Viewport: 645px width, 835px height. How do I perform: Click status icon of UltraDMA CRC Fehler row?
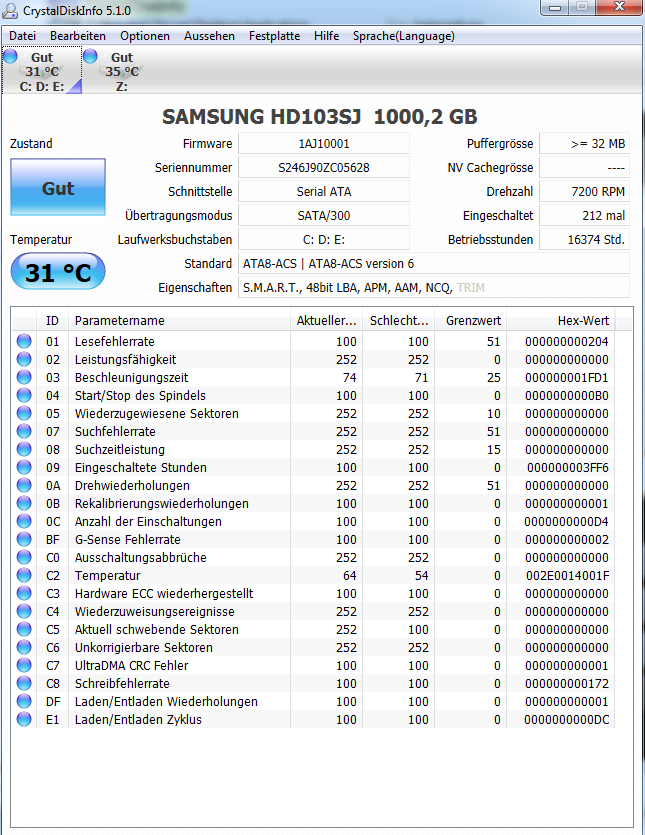pos(24,666)
